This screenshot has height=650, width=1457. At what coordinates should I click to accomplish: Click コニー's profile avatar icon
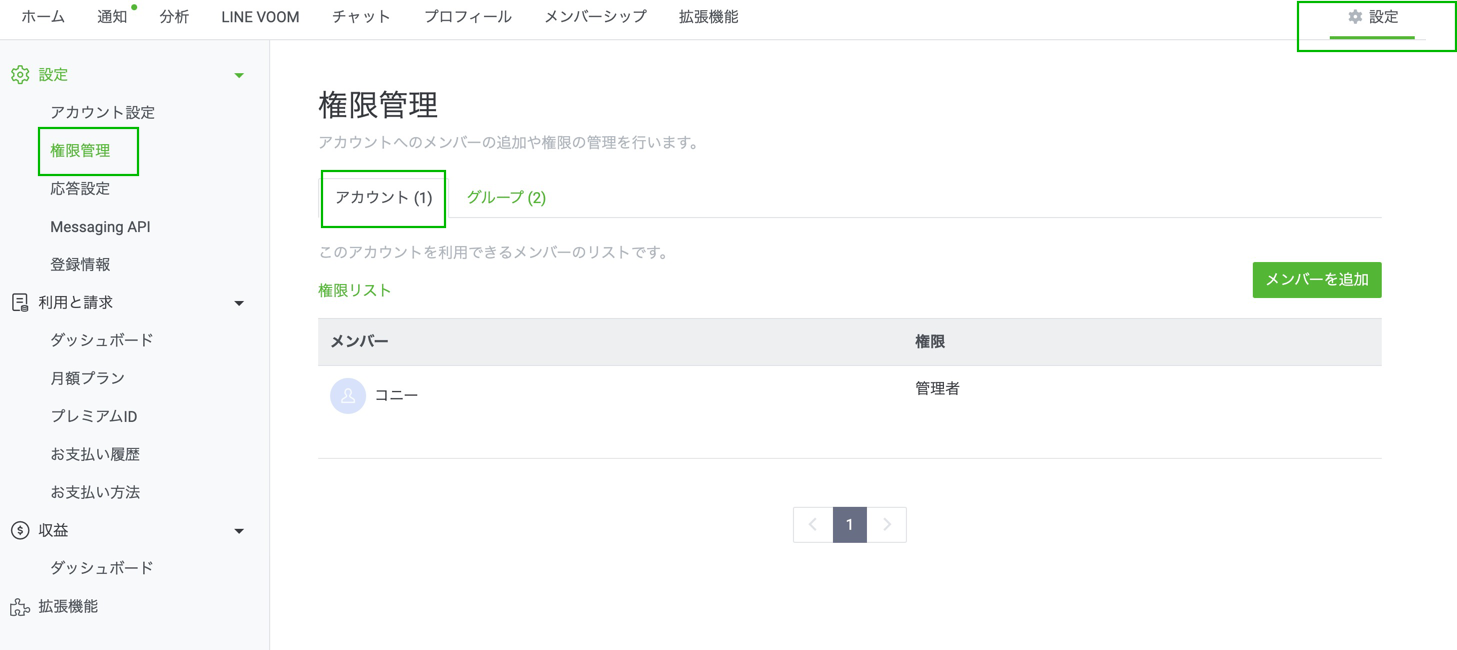[x=348, y=396]
